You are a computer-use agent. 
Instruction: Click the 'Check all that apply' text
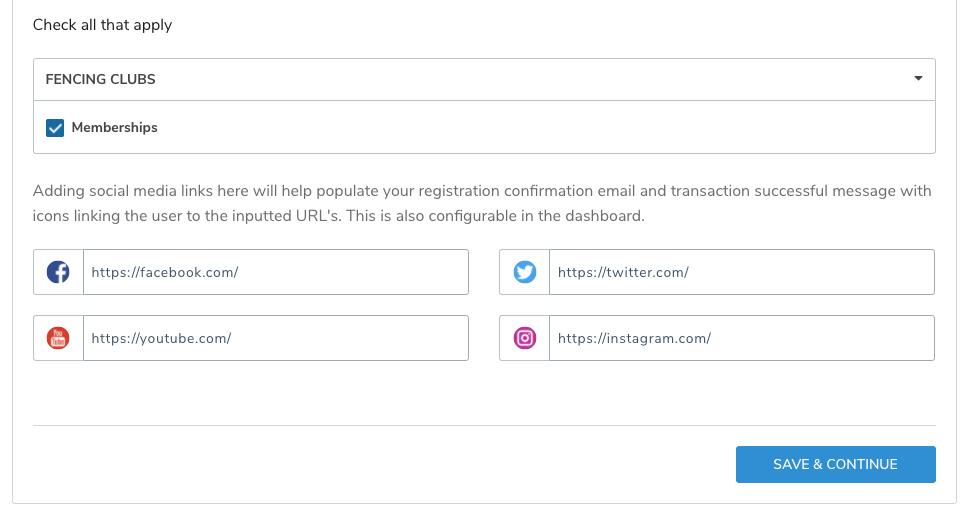point(102,25)
